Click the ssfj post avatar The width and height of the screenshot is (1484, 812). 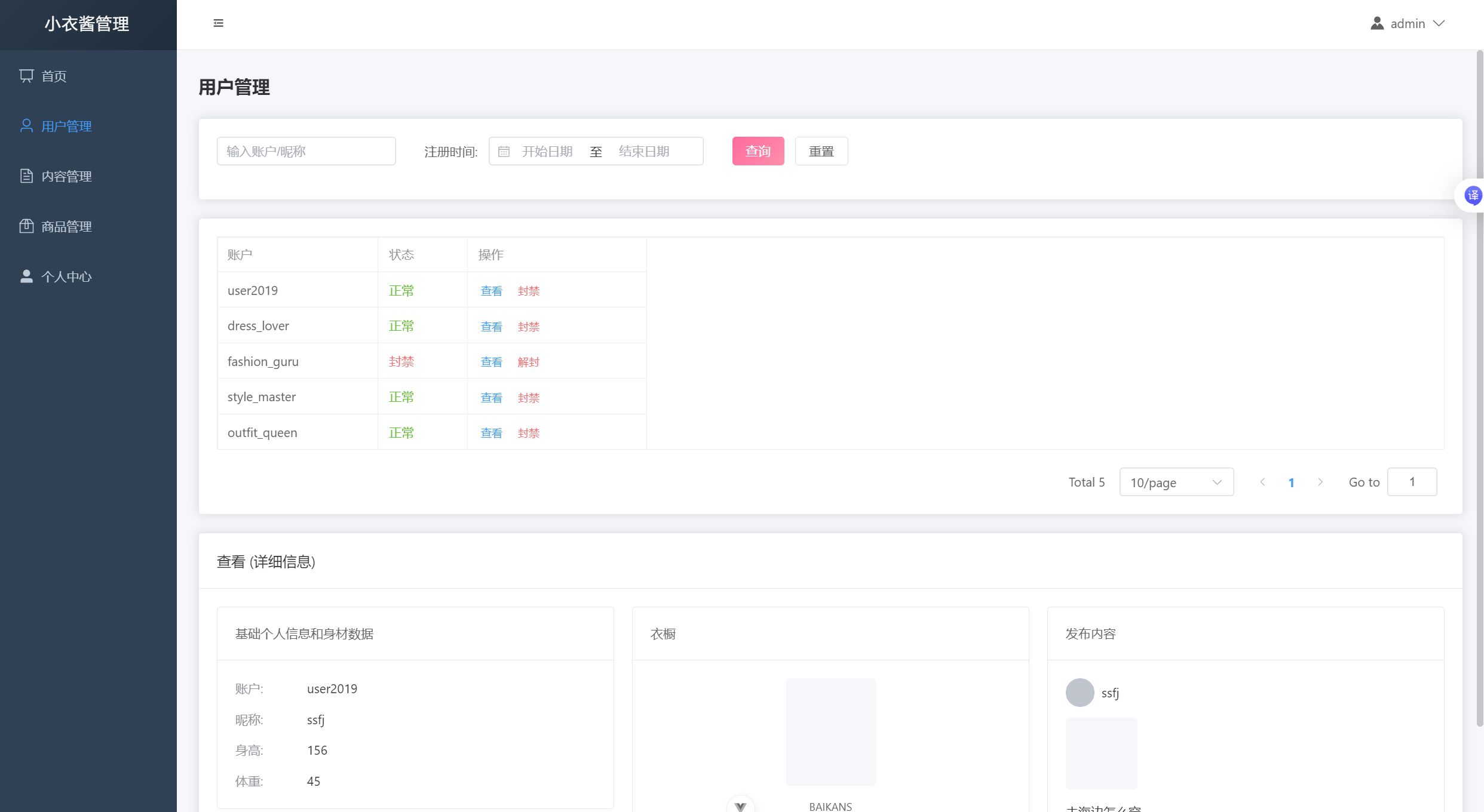[x=1080, y=693]
